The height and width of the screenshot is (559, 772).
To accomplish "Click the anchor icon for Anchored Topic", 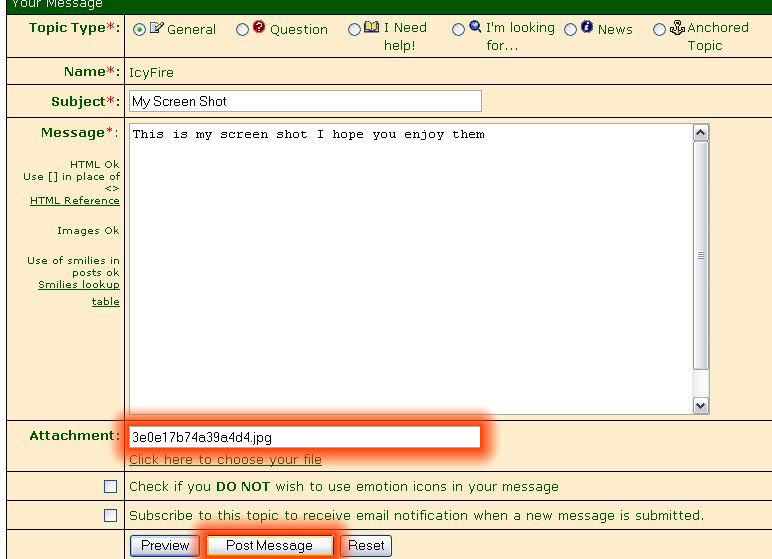I will (677, 28).
